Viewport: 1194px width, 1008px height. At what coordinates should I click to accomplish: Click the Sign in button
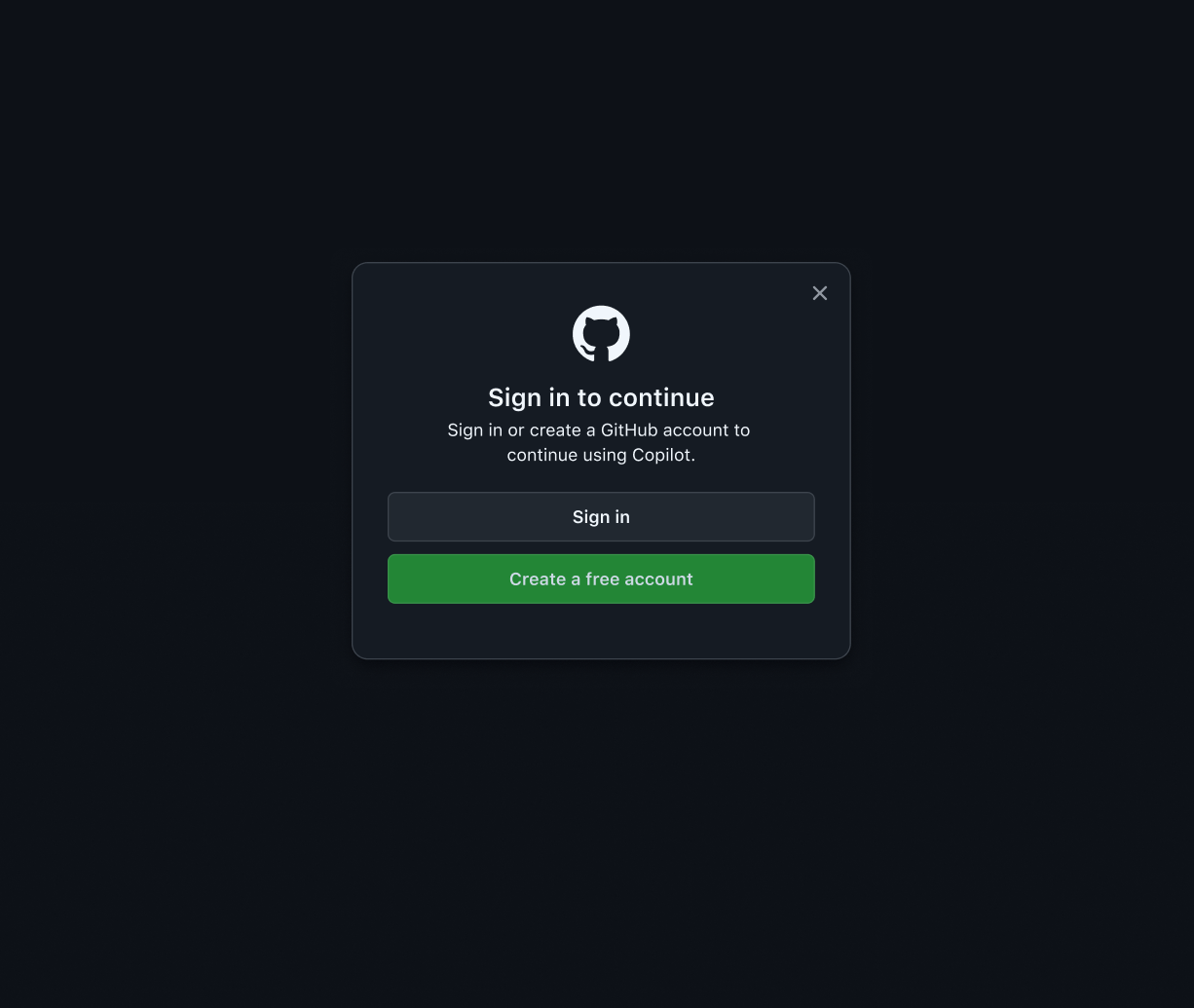(x=601, y=516)
